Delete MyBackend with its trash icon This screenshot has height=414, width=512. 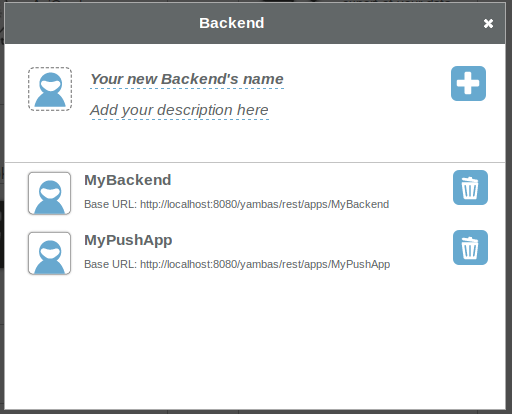[x=470, y=187]
